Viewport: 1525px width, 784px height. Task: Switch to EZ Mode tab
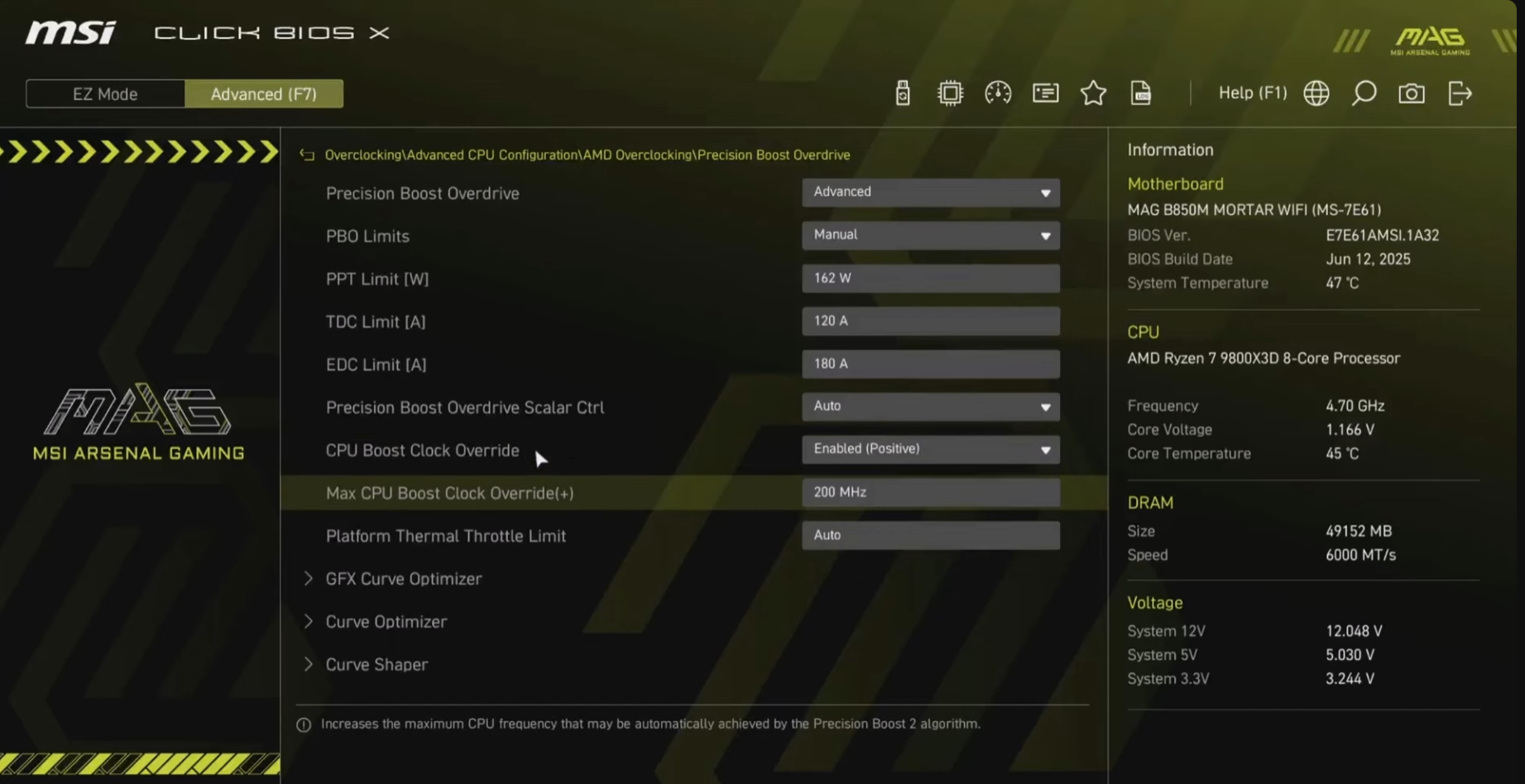(105, 93)
